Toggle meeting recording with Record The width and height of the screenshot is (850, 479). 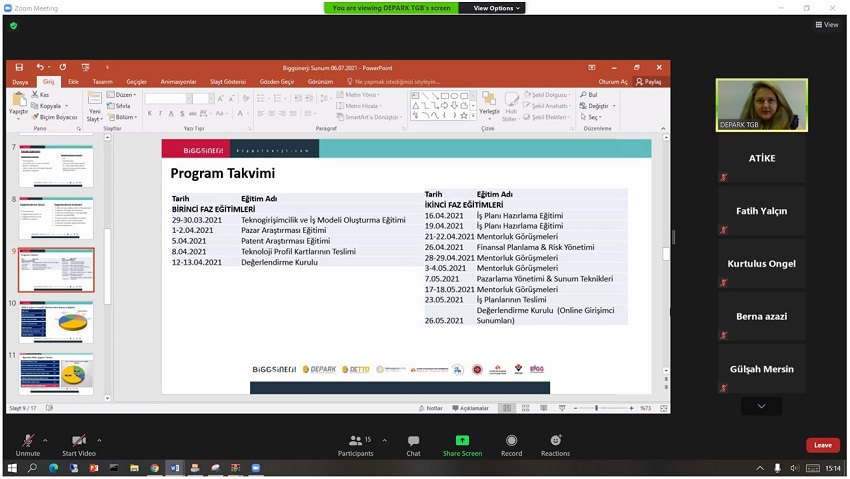511,445
